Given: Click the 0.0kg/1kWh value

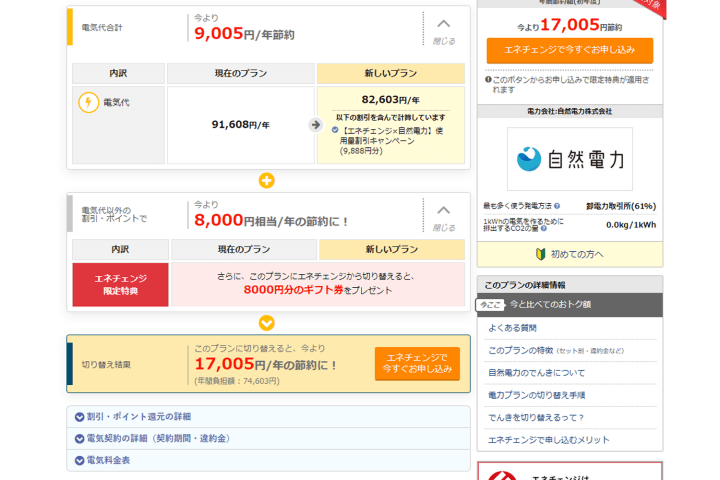Looking at the screenshot, I should pos(631,225).
